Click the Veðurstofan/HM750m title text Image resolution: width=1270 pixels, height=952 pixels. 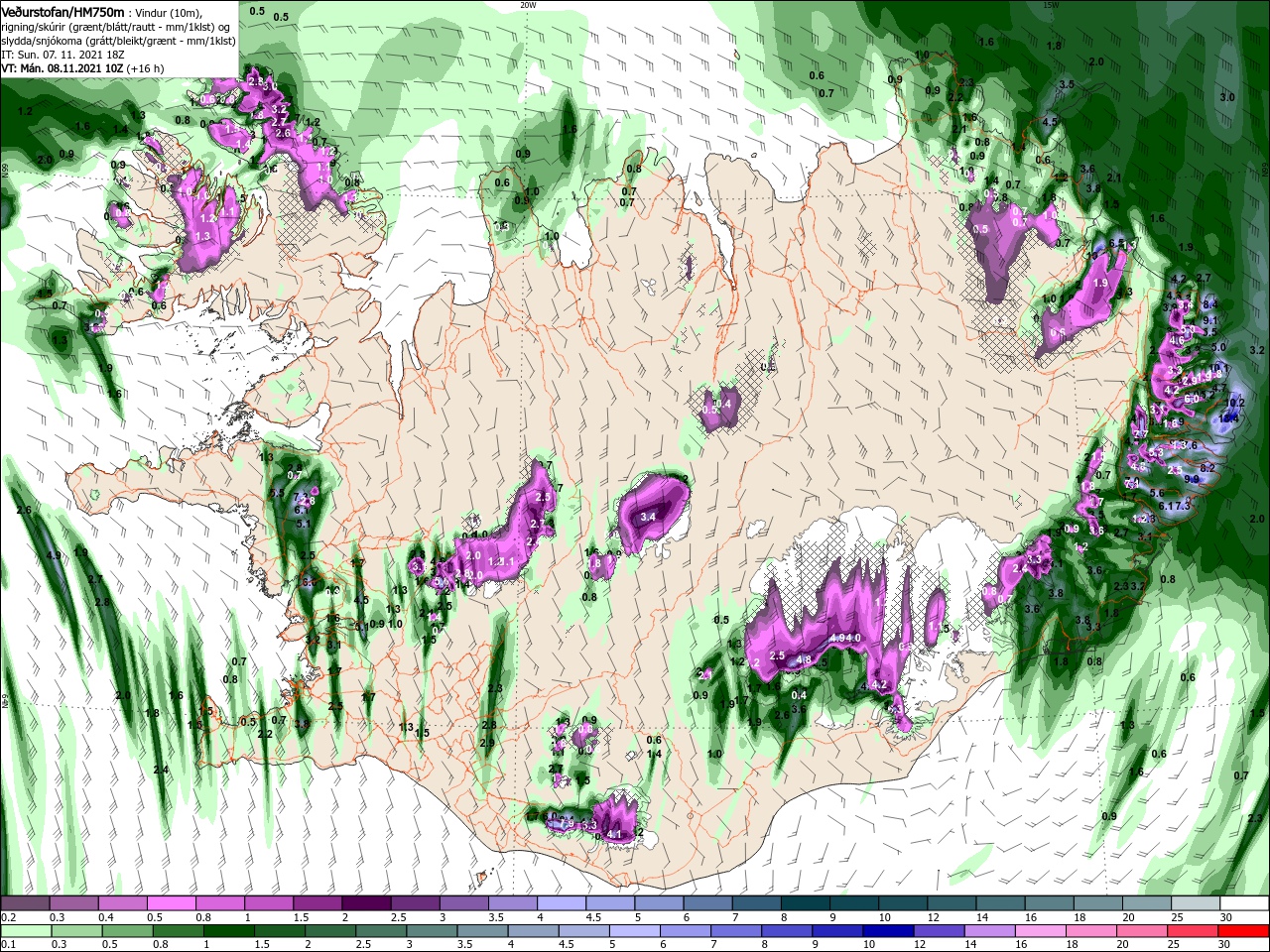point(63,12)
